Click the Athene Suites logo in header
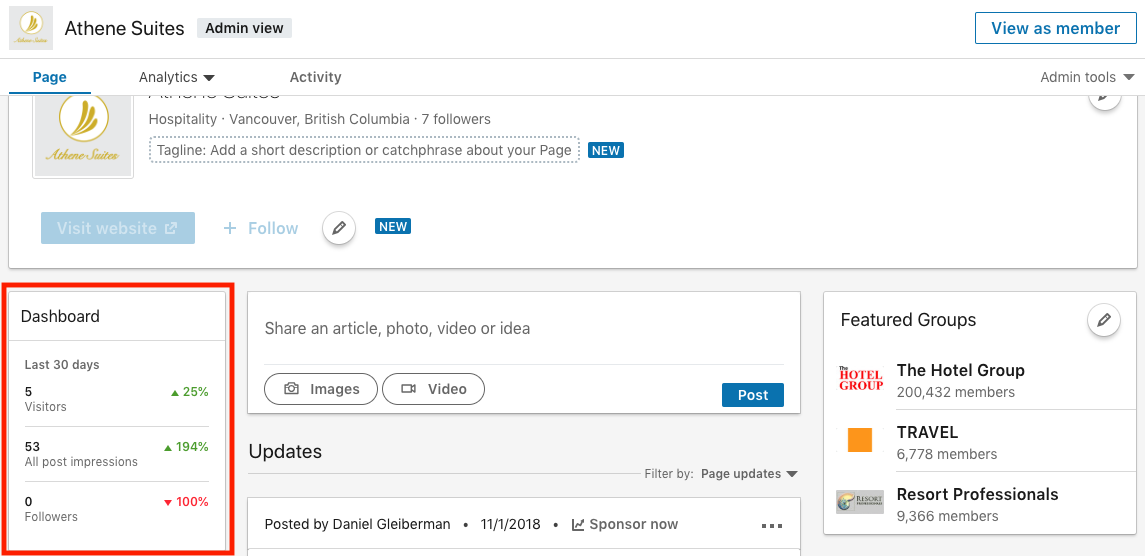1145x556 pixels. click(x=31, y=28)
